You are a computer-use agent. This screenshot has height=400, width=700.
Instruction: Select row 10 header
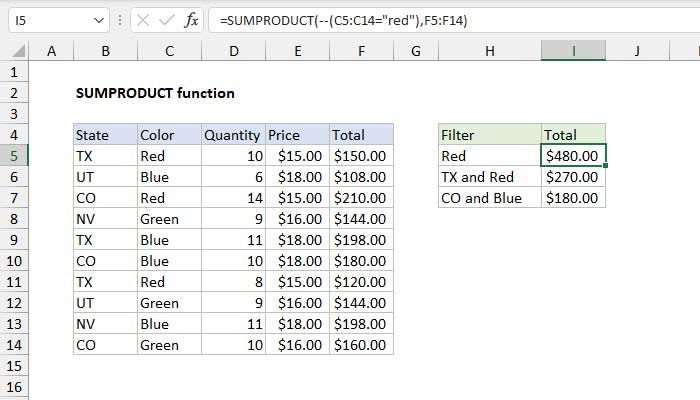(x=14, y=261)
